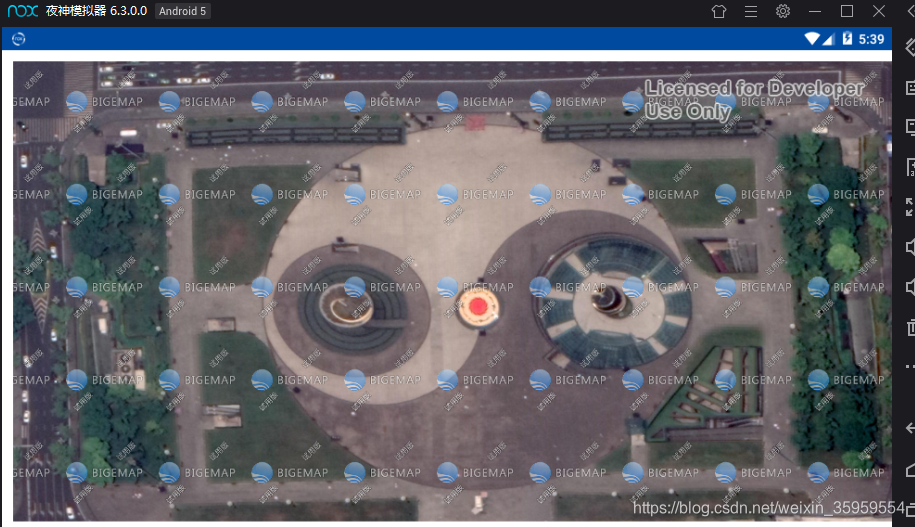Screen dimensions: 915x527
Task: Tap the red circular marker on the map
Action: tap(478, 306)
